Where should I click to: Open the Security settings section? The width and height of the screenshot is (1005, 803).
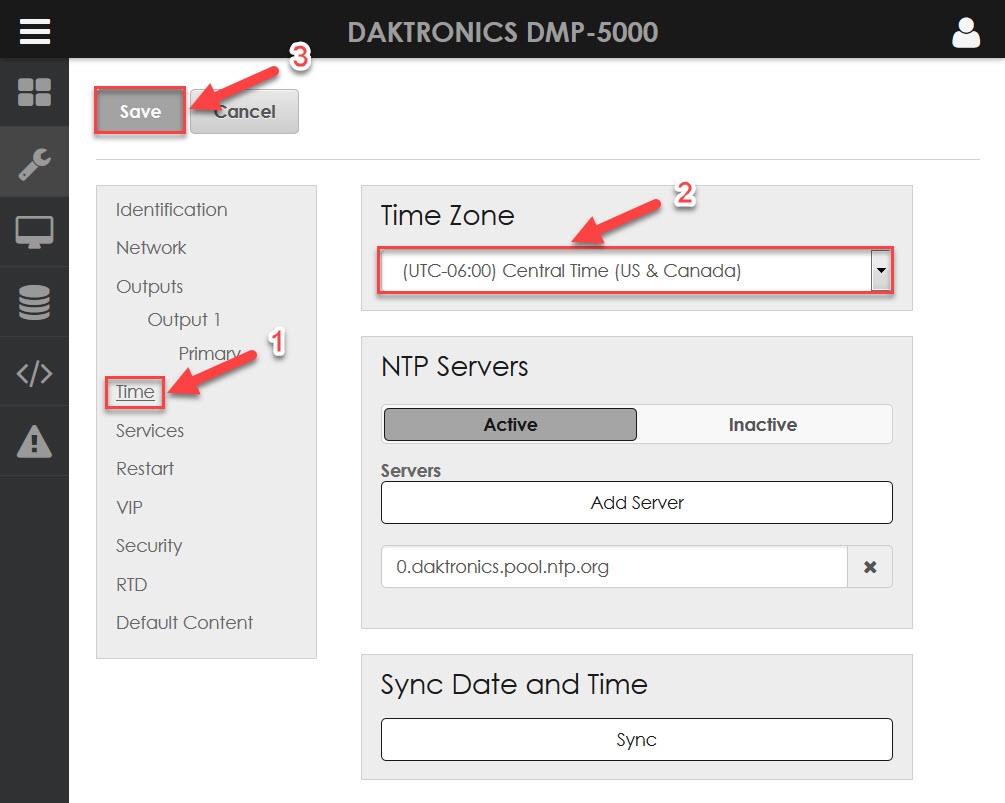point(149,546)
